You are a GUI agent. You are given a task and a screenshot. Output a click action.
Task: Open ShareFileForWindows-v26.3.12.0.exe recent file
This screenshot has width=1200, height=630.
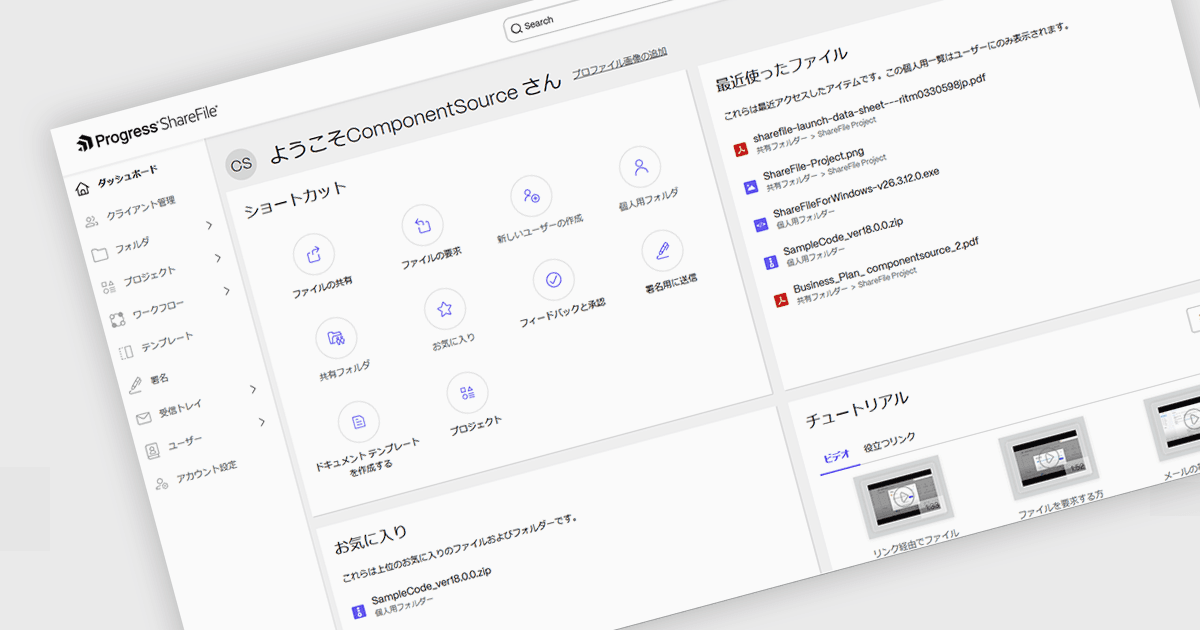856,191
